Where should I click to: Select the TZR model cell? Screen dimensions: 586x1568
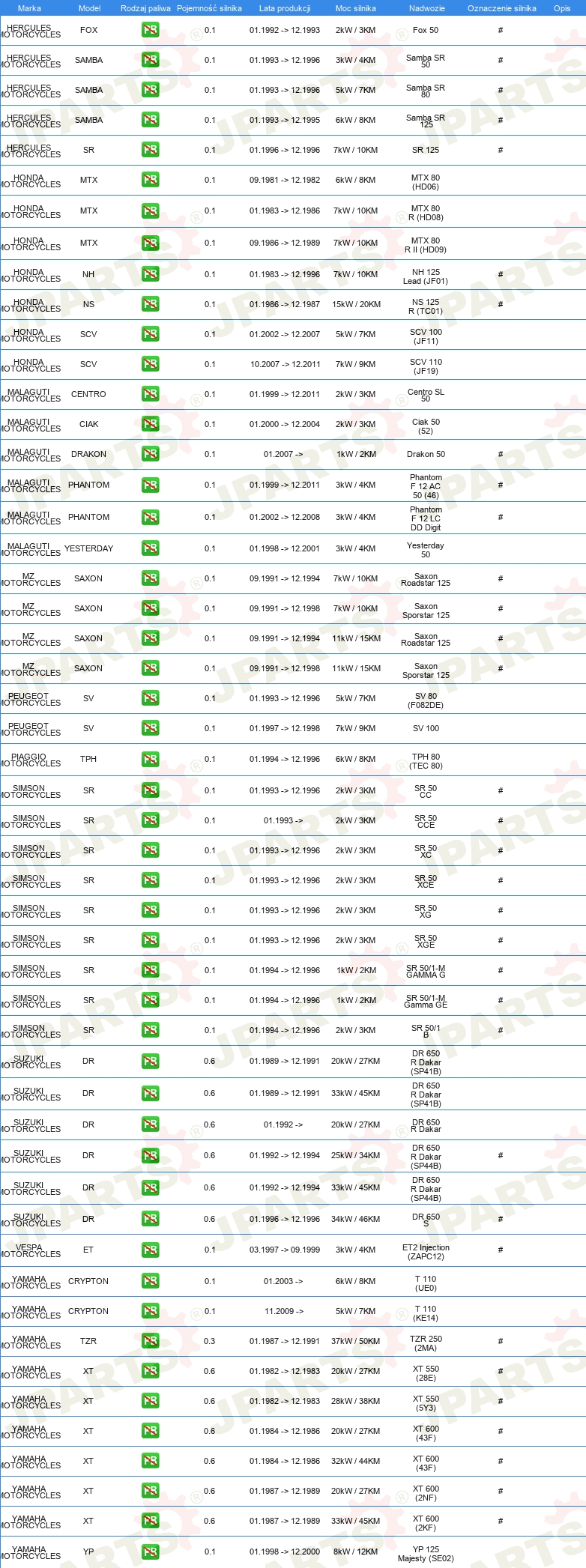(88, 1341)
